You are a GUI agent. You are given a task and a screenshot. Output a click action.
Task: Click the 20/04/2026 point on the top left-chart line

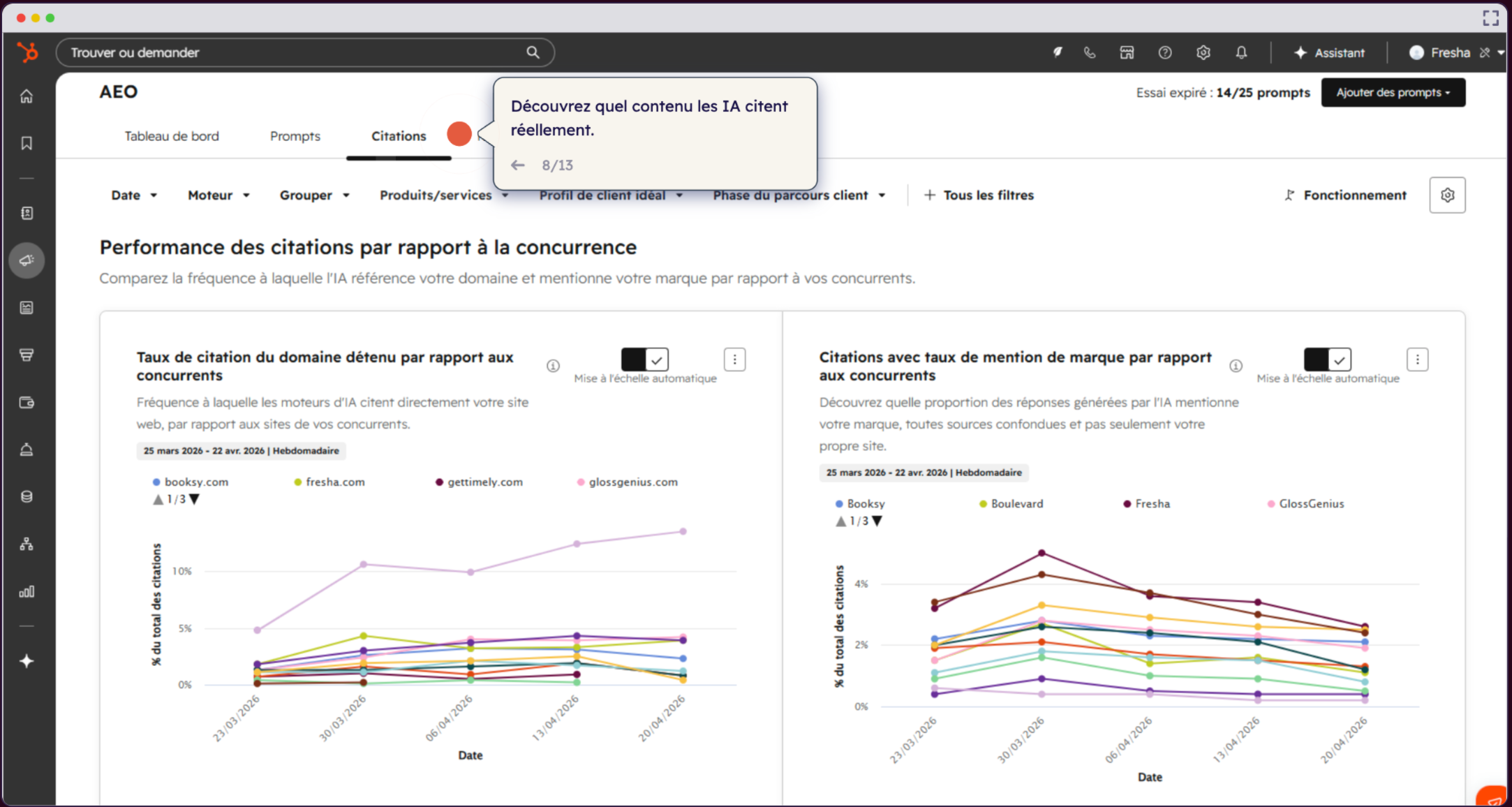point(683,531)
